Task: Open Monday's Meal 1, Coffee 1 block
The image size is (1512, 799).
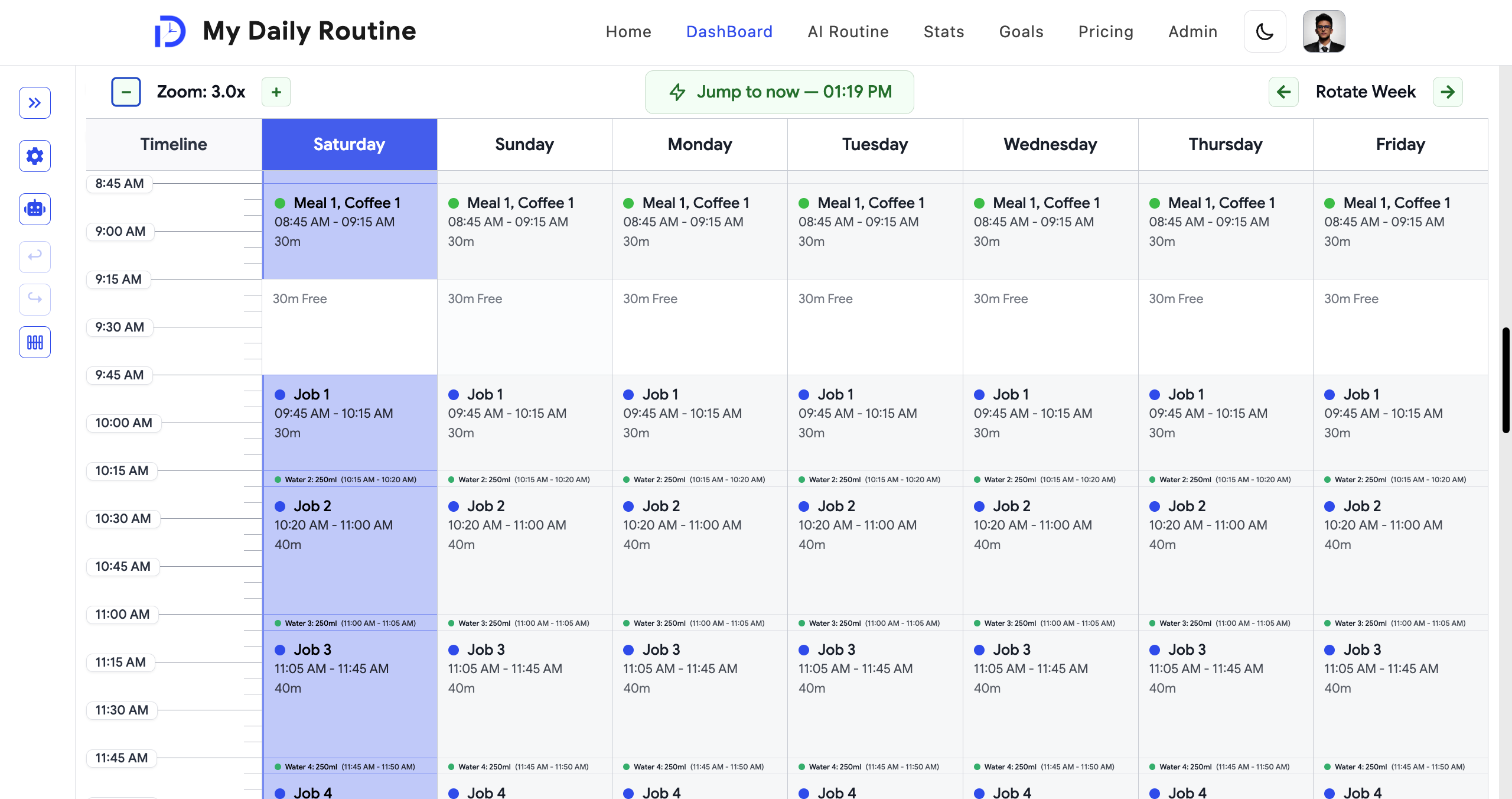Action: point(700,231)
